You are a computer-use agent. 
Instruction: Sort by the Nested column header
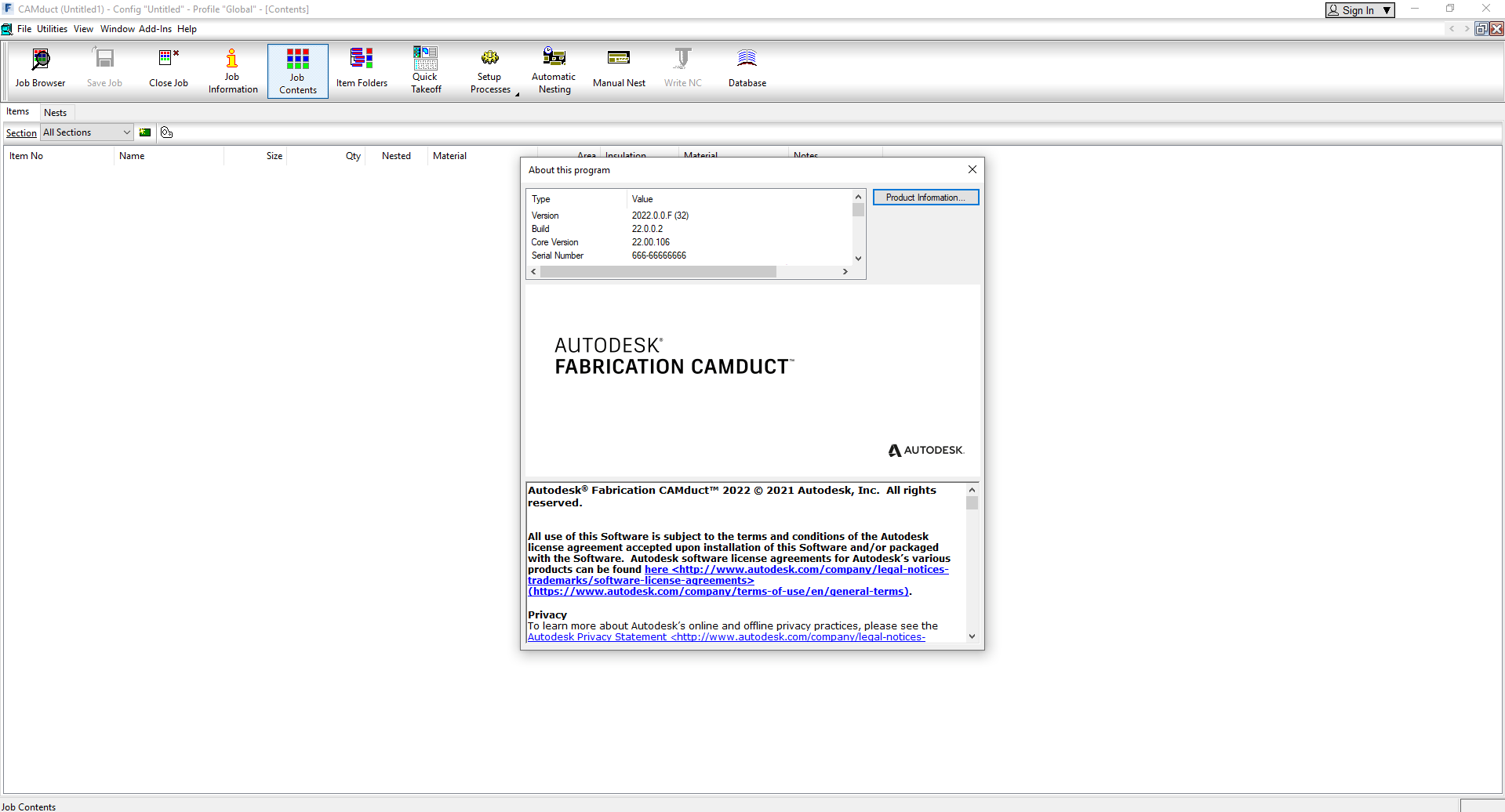[396, 156]
